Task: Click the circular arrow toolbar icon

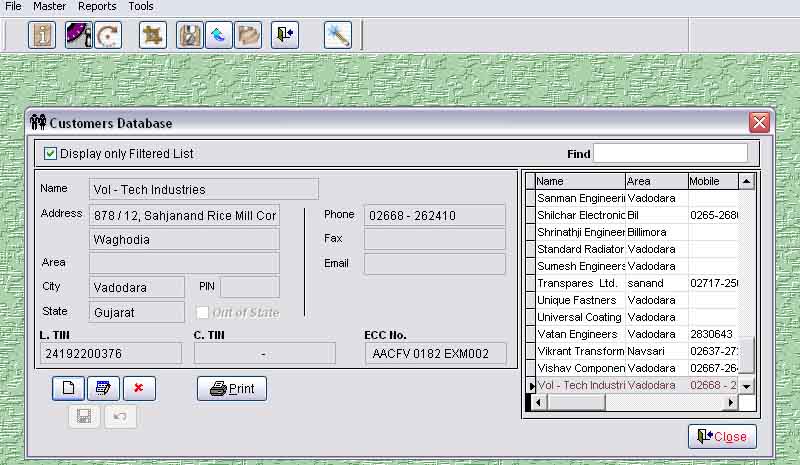Action: pyautogui.click(x=108, y=35)
